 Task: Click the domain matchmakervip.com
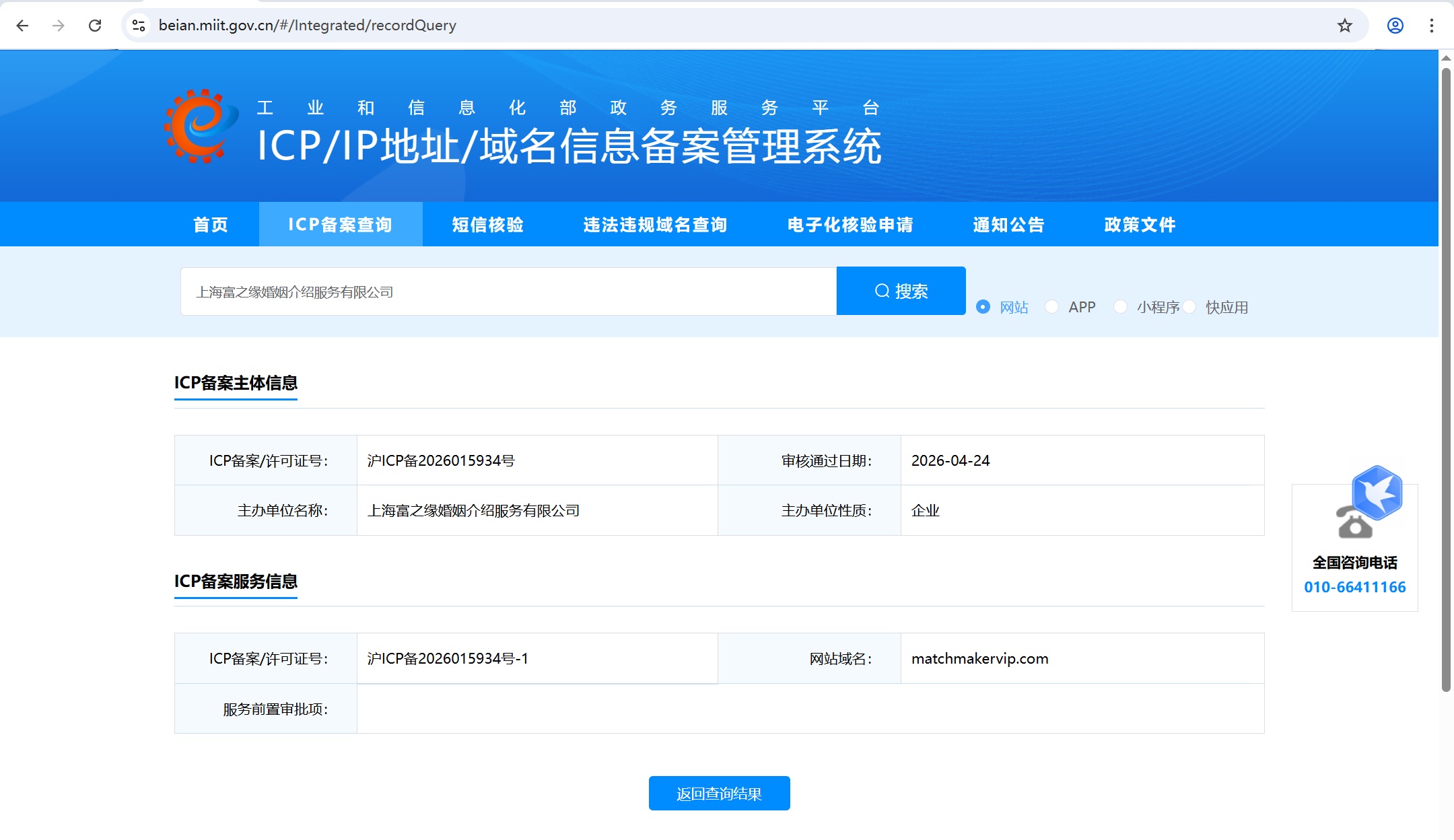(x=979, y=658)
